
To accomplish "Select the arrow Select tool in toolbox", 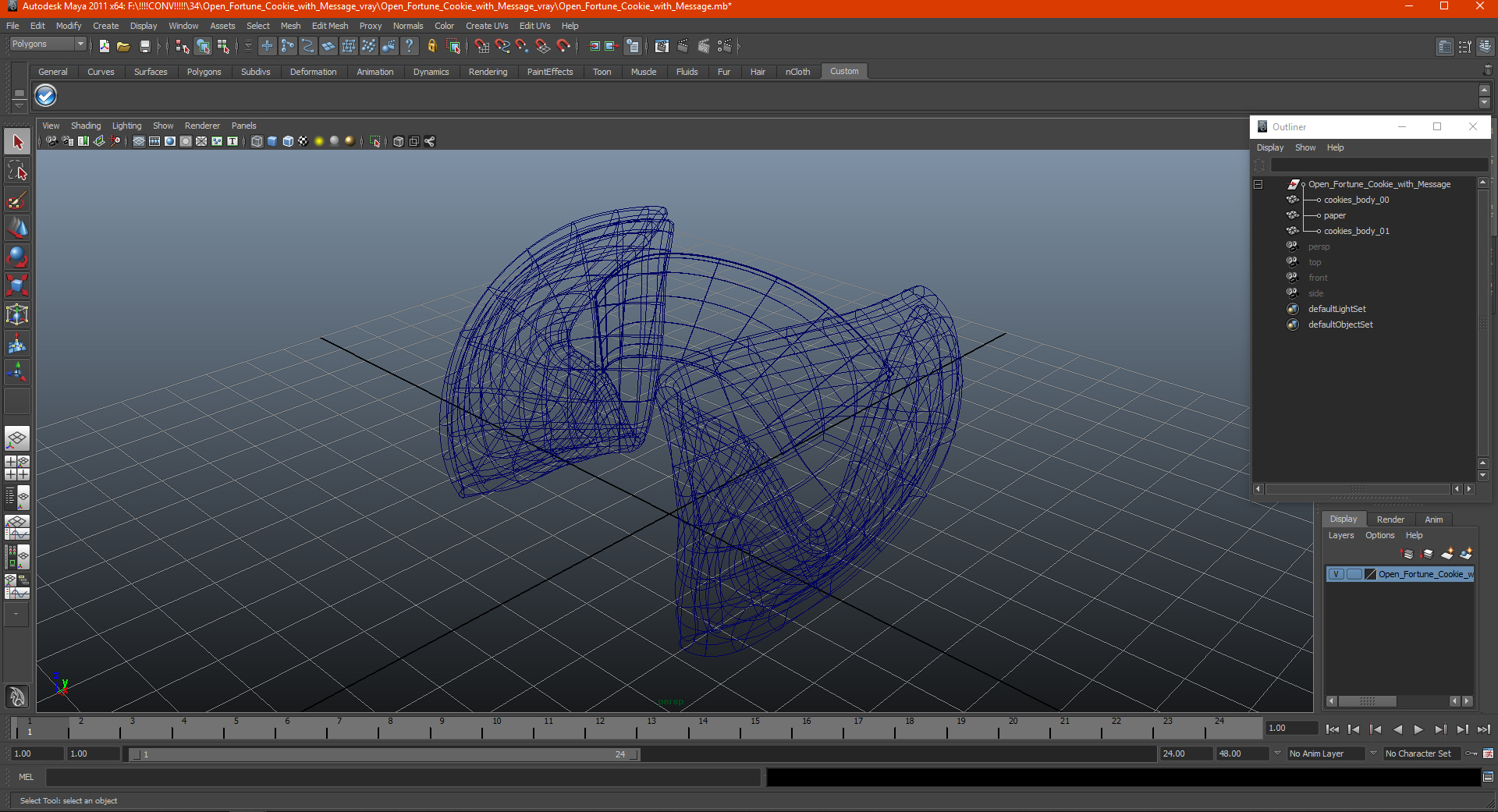I will tap(17, 142).
